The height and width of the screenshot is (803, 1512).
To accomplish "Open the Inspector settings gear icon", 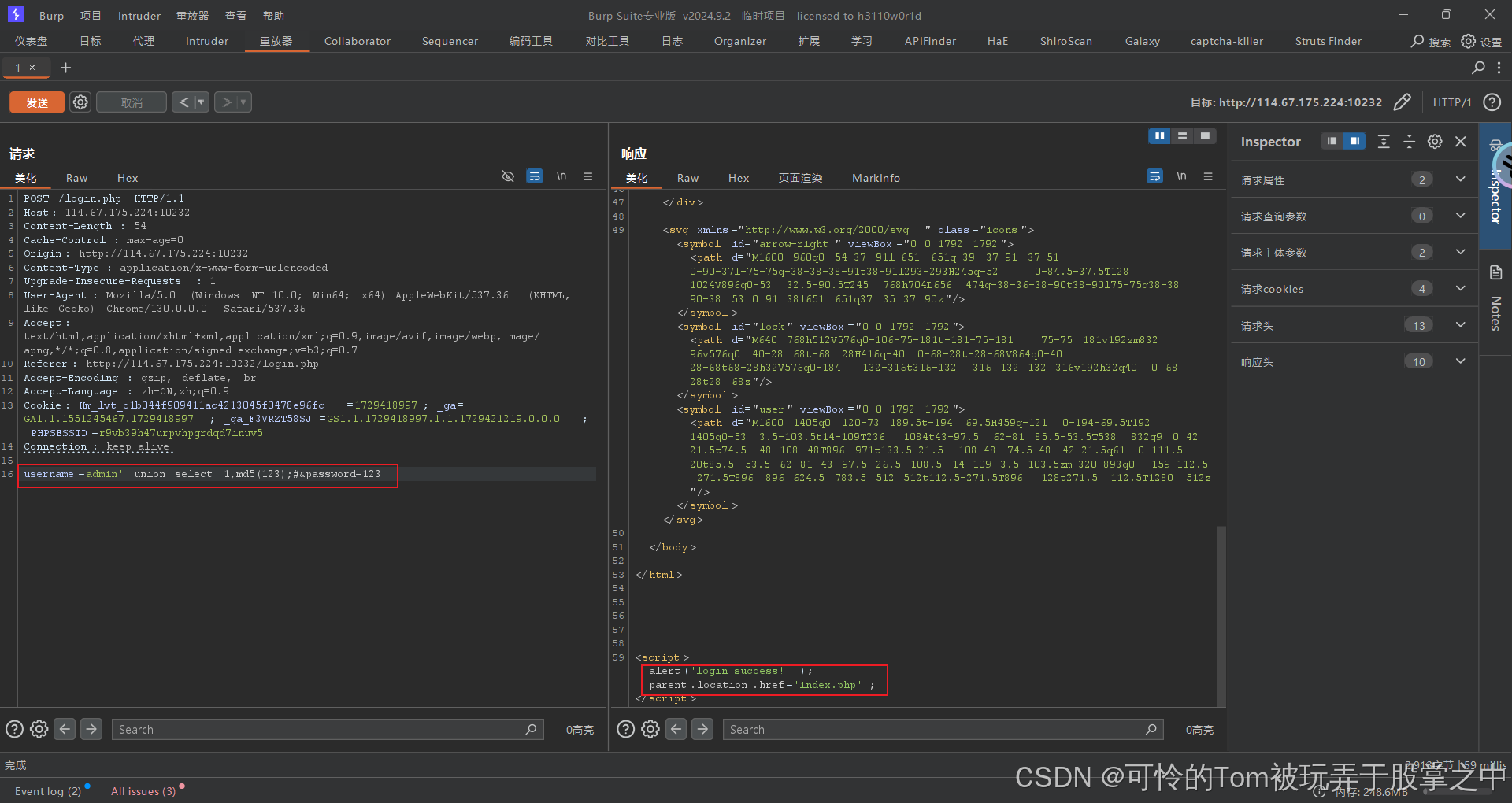I will point(1434,142).
